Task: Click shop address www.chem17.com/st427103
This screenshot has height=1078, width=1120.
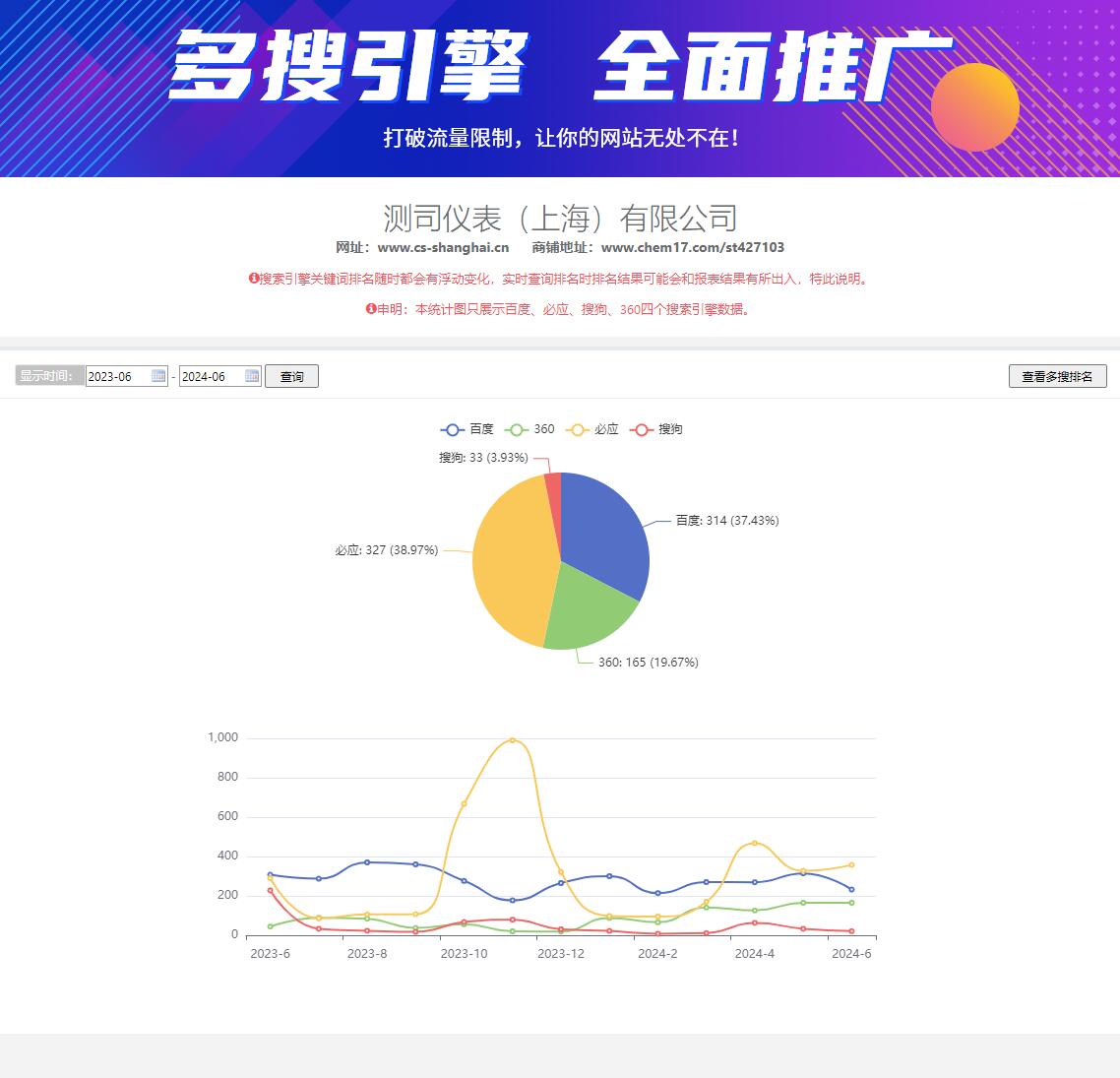Action: [692, 247]
